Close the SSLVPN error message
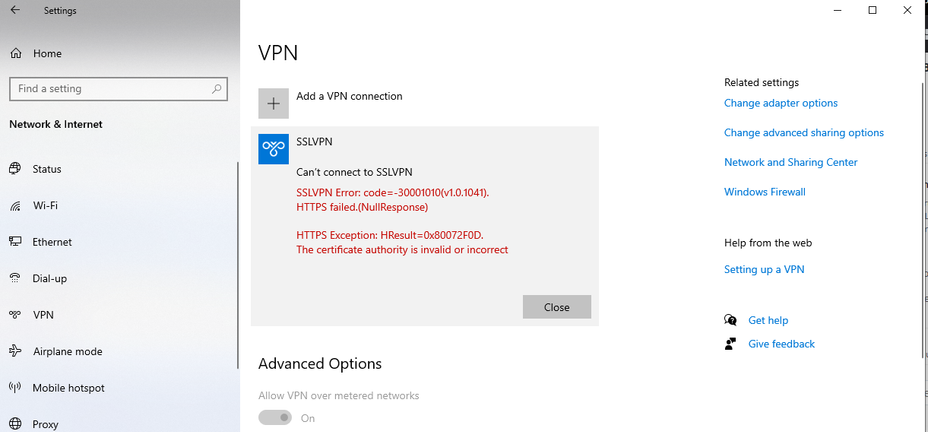This screenshot has width=928, height=432. 556,307
